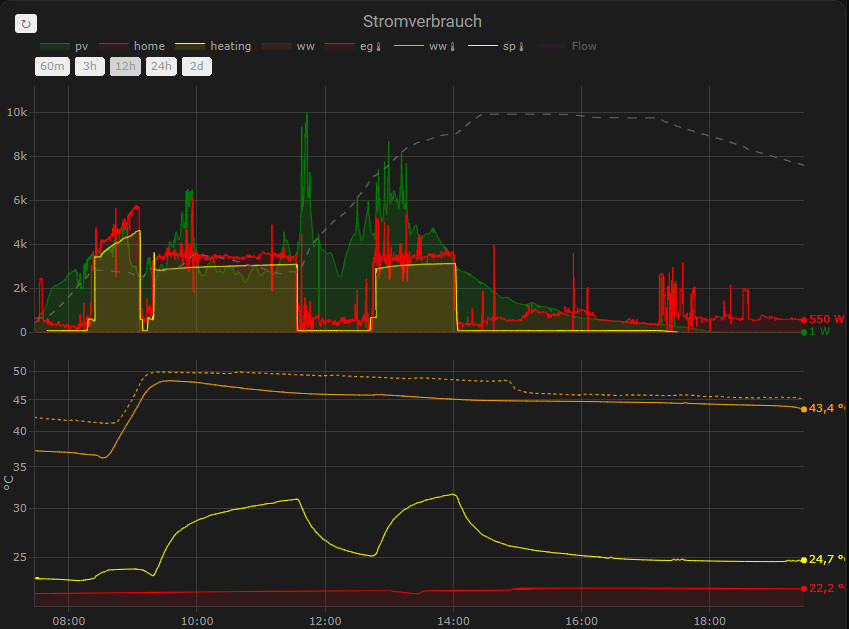This screenshot has width=849, height=629.
Task: Select the 2d range button
Action: 196,67
